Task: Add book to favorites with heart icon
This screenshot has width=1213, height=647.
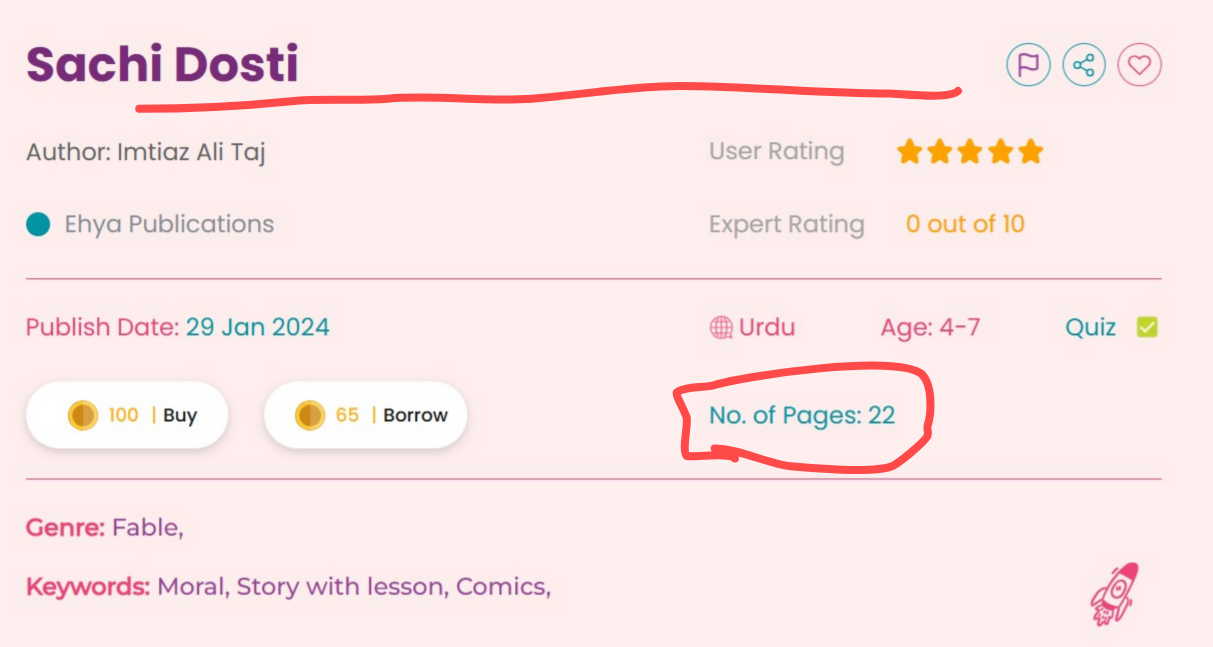Action: (x=1139, y=66)
